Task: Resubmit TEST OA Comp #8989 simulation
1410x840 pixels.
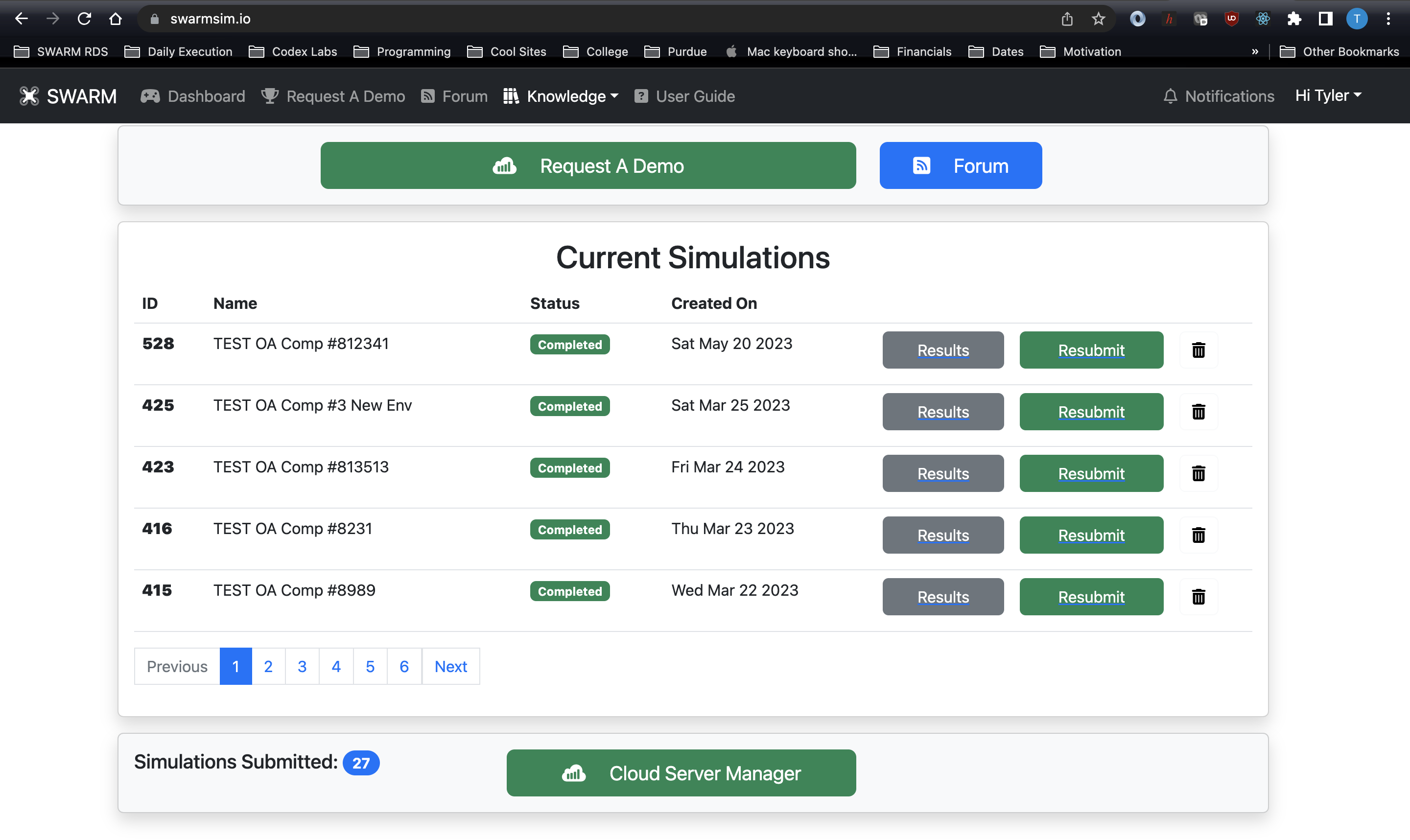Action: pos(1091,596)
